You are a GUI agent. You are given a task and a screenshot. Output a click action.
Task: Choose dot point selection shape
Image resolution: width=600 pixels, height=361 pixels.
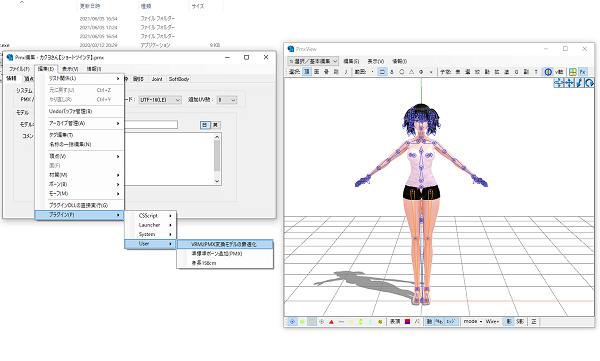point(372,72)
